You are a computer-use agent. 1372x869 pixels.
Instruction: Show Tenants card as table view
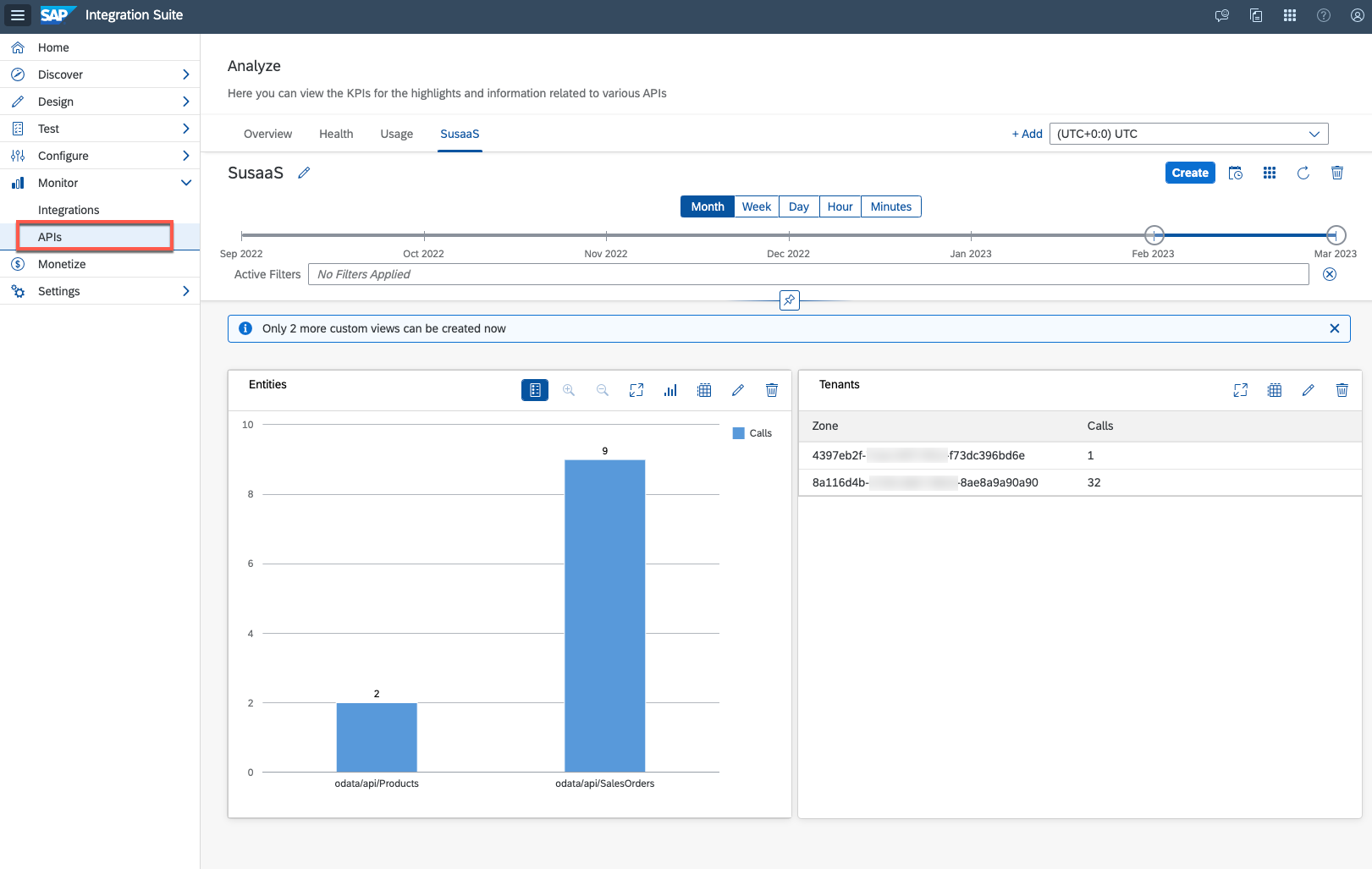tap(1275, 390)
